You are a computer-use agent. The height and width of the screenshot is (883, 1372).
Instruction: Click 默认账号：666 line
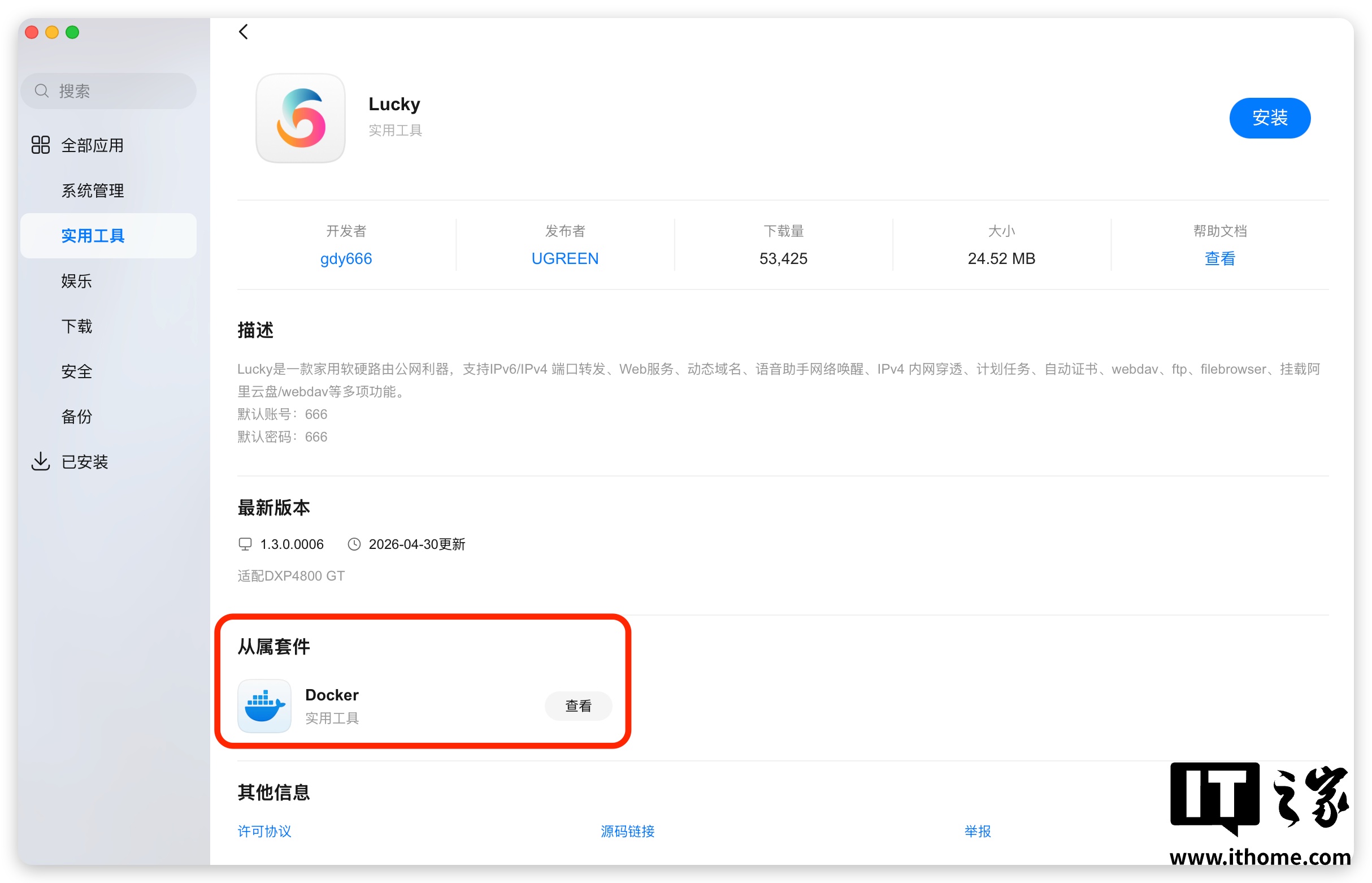[283, 414]
